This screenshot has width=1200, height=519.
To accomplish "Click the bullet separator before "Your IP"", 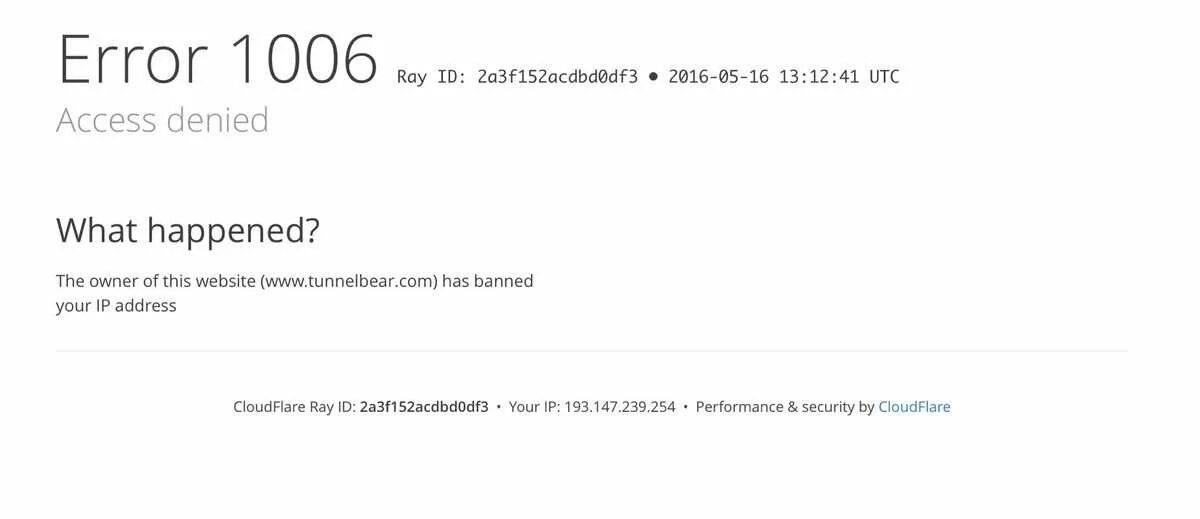I will coord(499,407).
